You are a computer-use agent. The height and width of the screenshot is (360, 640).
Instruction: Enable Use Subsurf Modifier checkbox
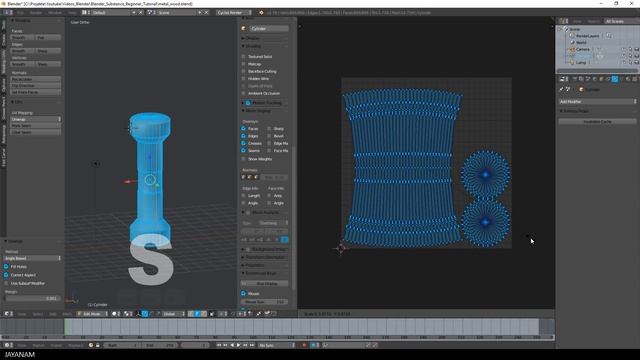[x=6, y=283]
